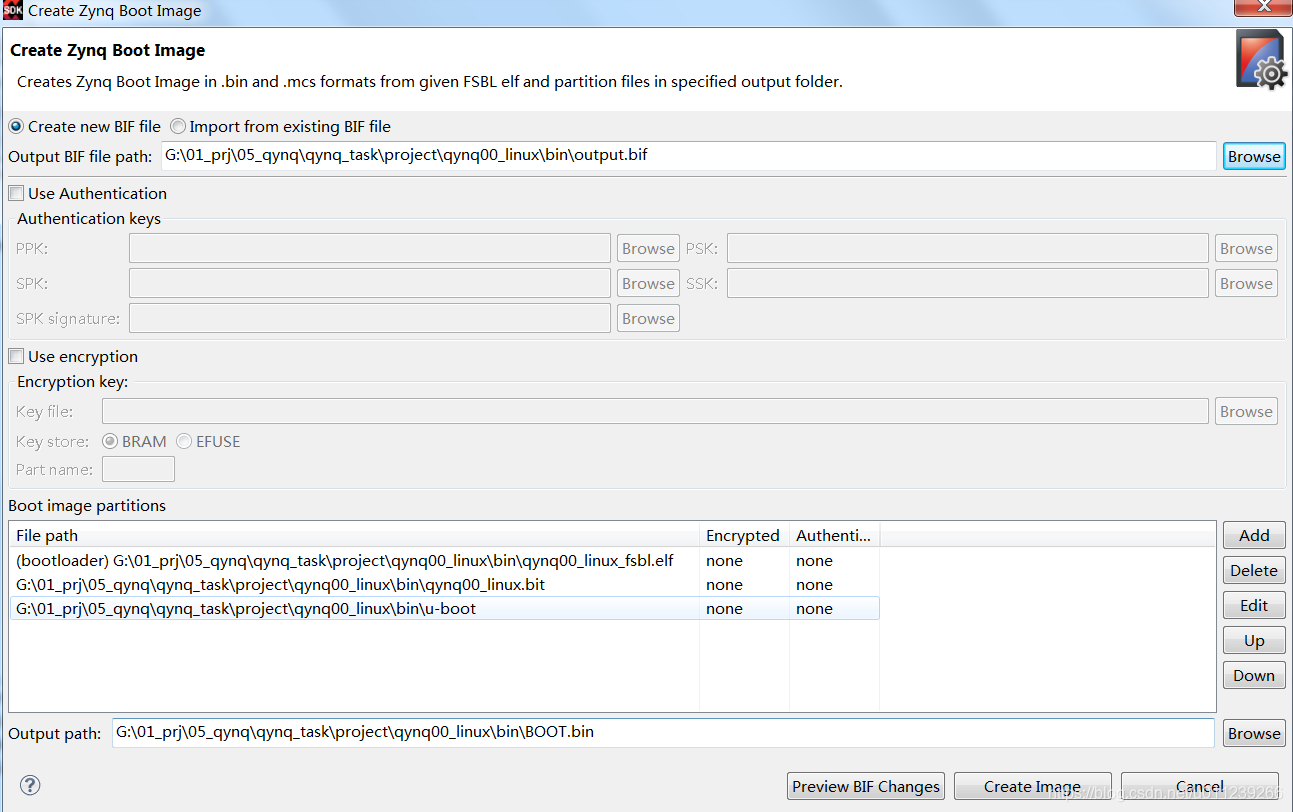Viewport: 1293px width, 812px height.
Task: Browse for the BOOT.bin output path
Action: tap(1254, 733)
